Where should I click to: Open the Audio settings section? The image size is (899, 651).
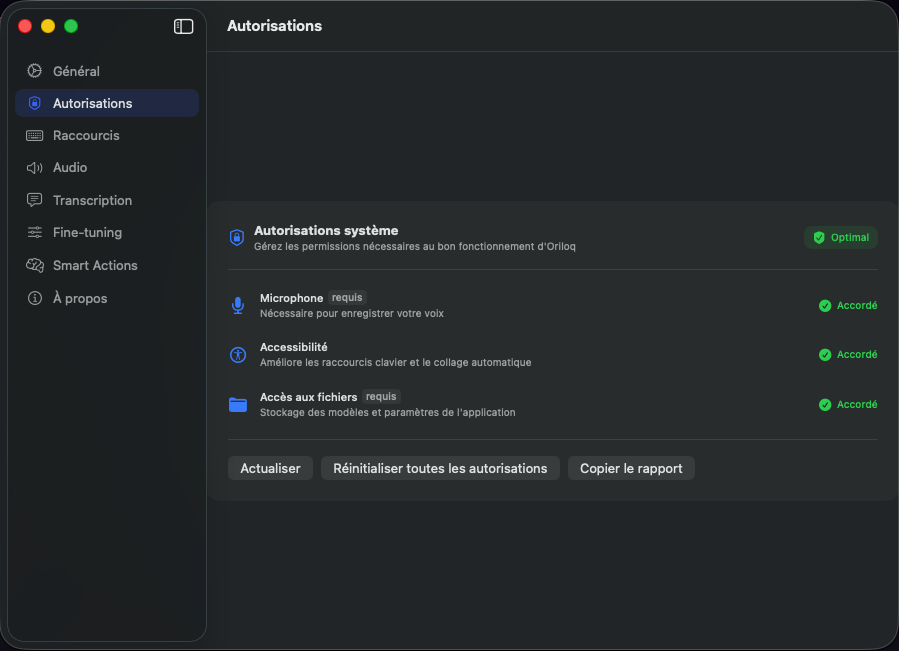[x=107, y=167]
